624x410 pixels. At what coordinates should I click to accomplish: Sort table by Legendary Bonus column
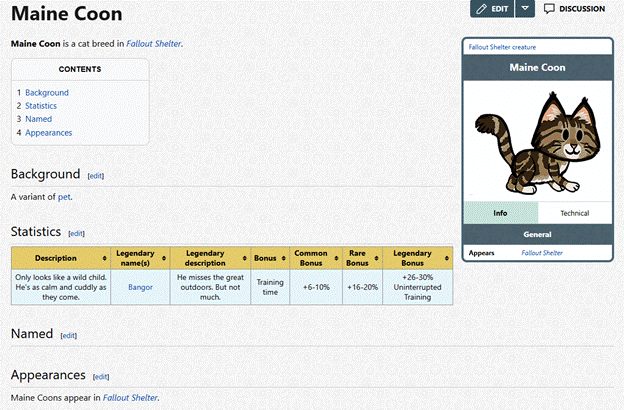417,258
